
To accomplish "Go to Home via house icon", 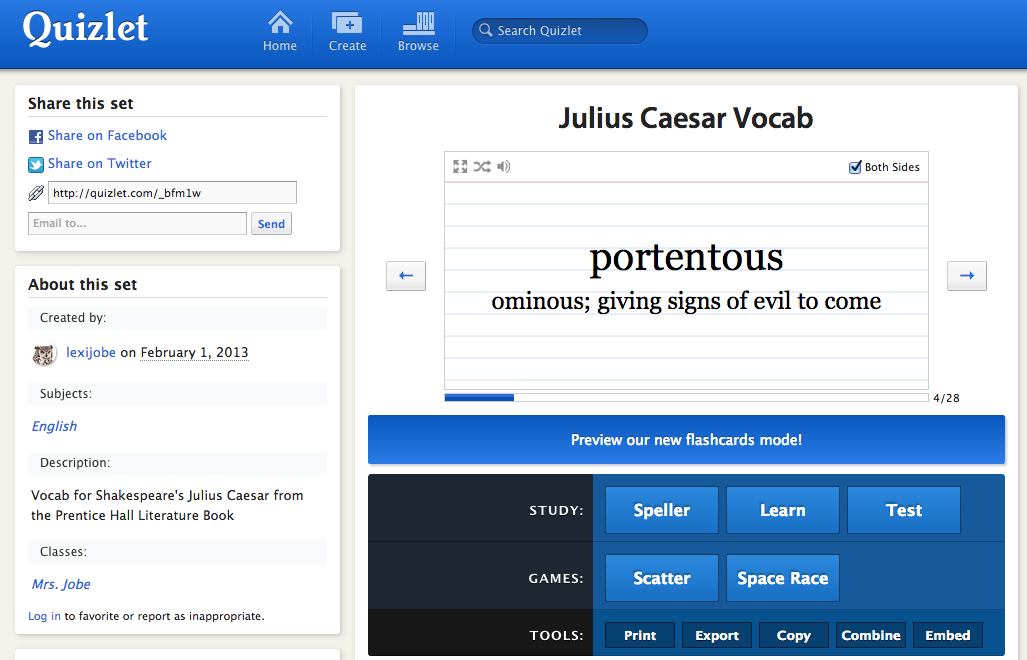I will point(280,23).
